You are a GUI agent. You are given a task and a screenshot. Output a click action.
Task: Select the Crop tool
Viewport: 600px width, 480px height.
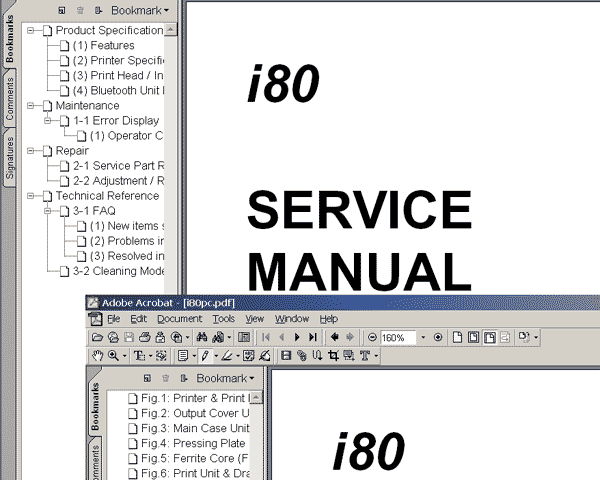click(x=333, y=356)
